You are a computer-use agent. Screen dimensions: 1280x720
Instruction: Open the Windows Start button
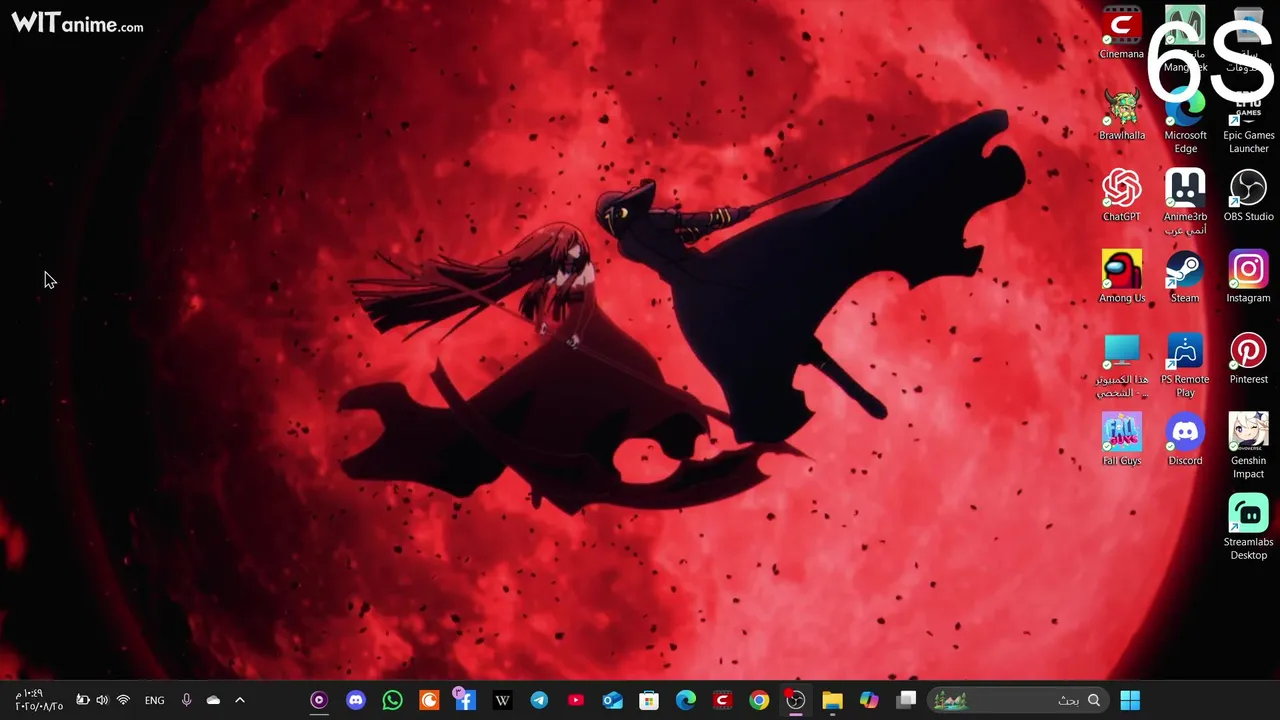point(1130,700)
